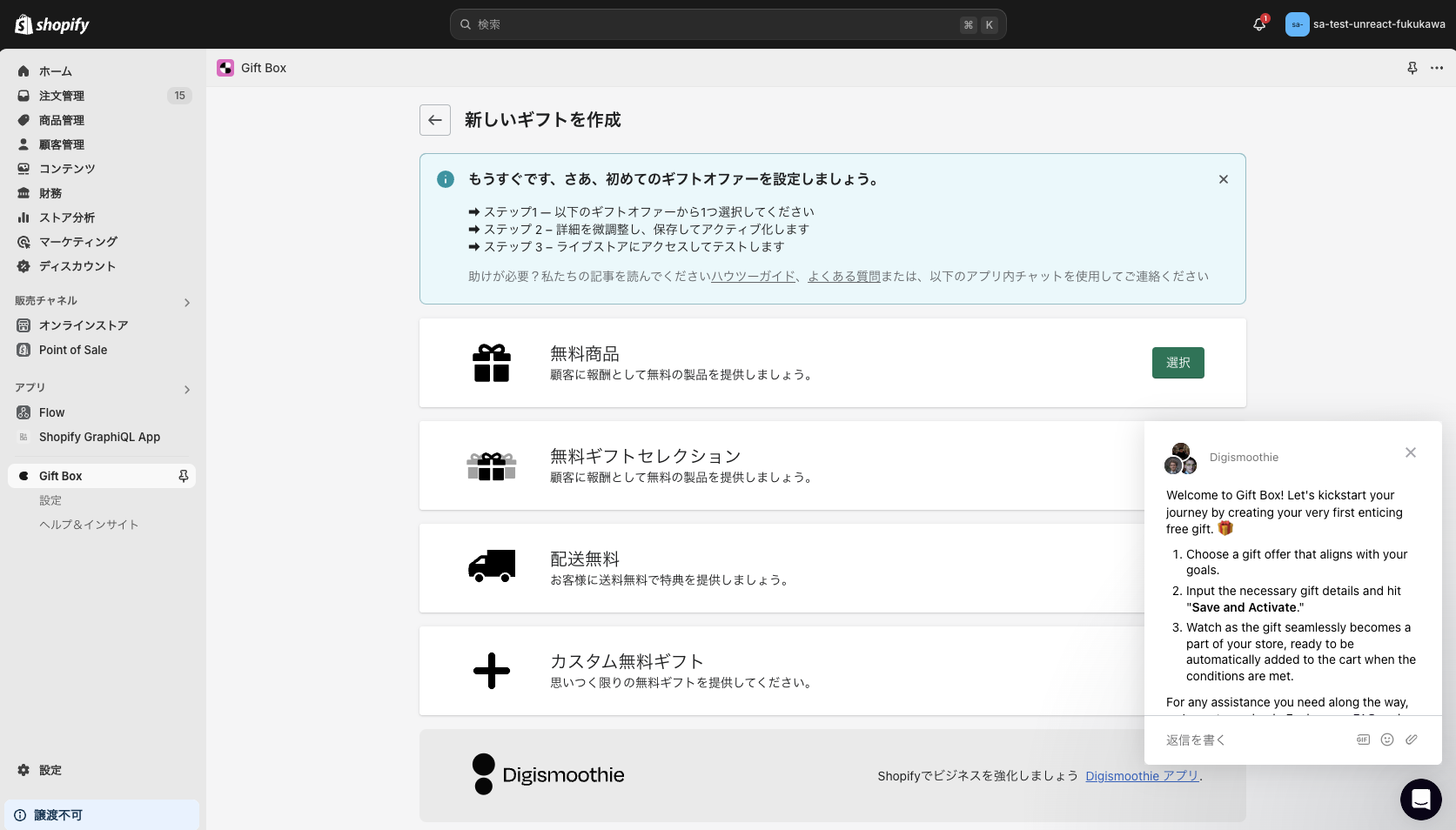Open Point of Sale sales channel

point(73,350)
